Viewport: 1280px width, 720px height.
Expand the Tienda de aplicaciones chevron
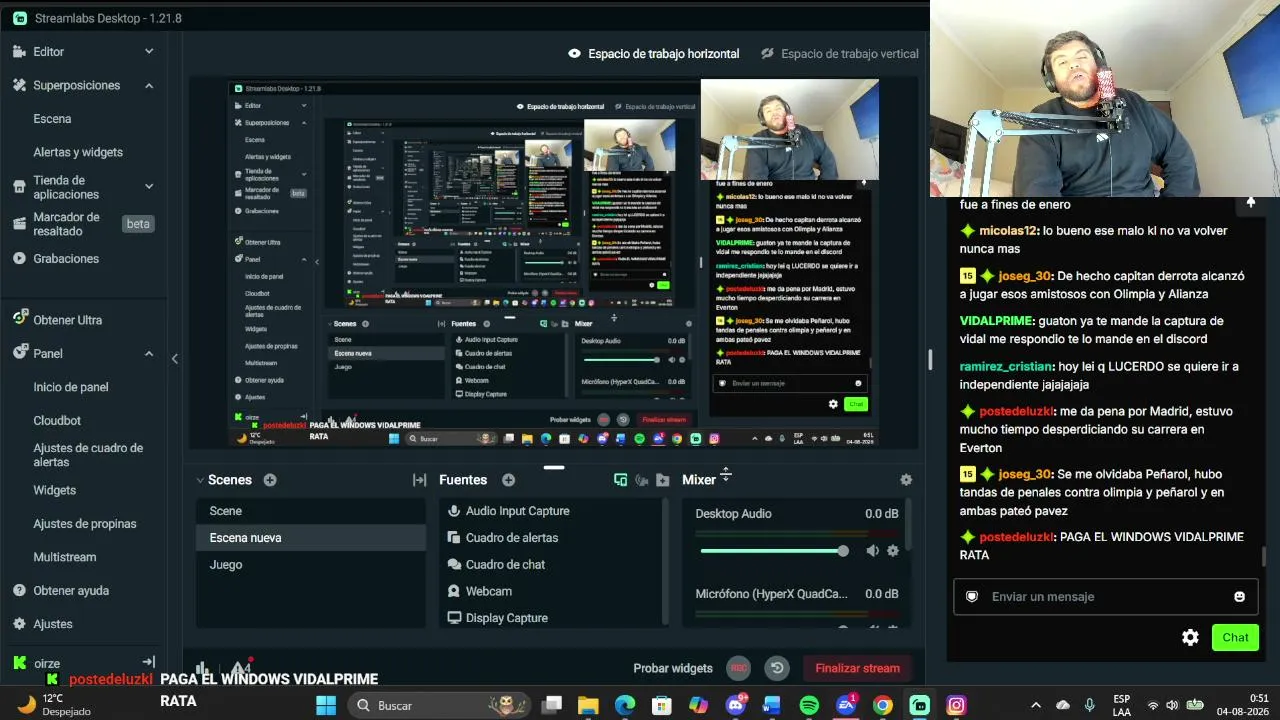pyautogui.click(x=149, y=187)
